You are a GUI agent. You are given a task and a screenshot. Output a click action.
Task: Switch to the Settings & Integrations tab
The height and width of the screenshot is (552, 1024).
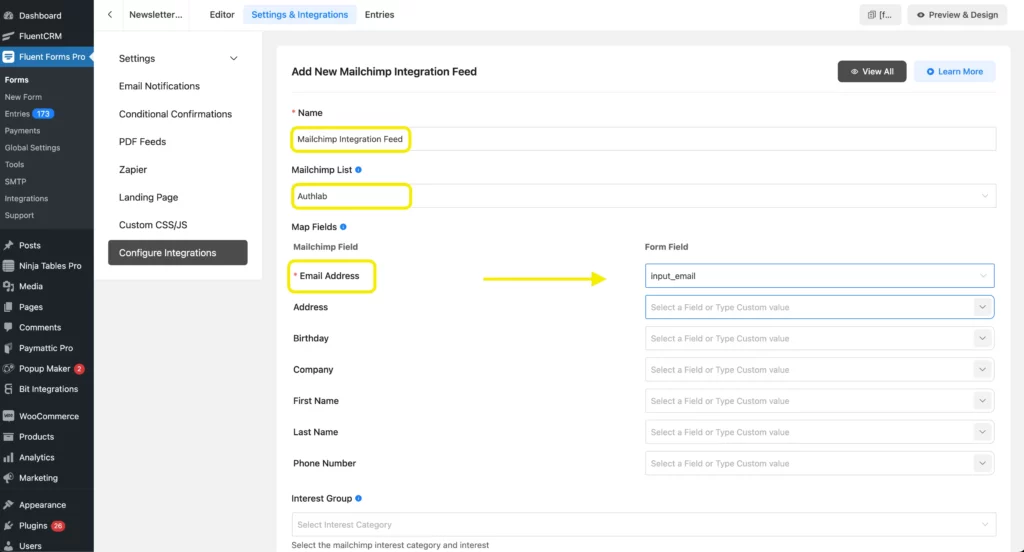tap(300, 14)
